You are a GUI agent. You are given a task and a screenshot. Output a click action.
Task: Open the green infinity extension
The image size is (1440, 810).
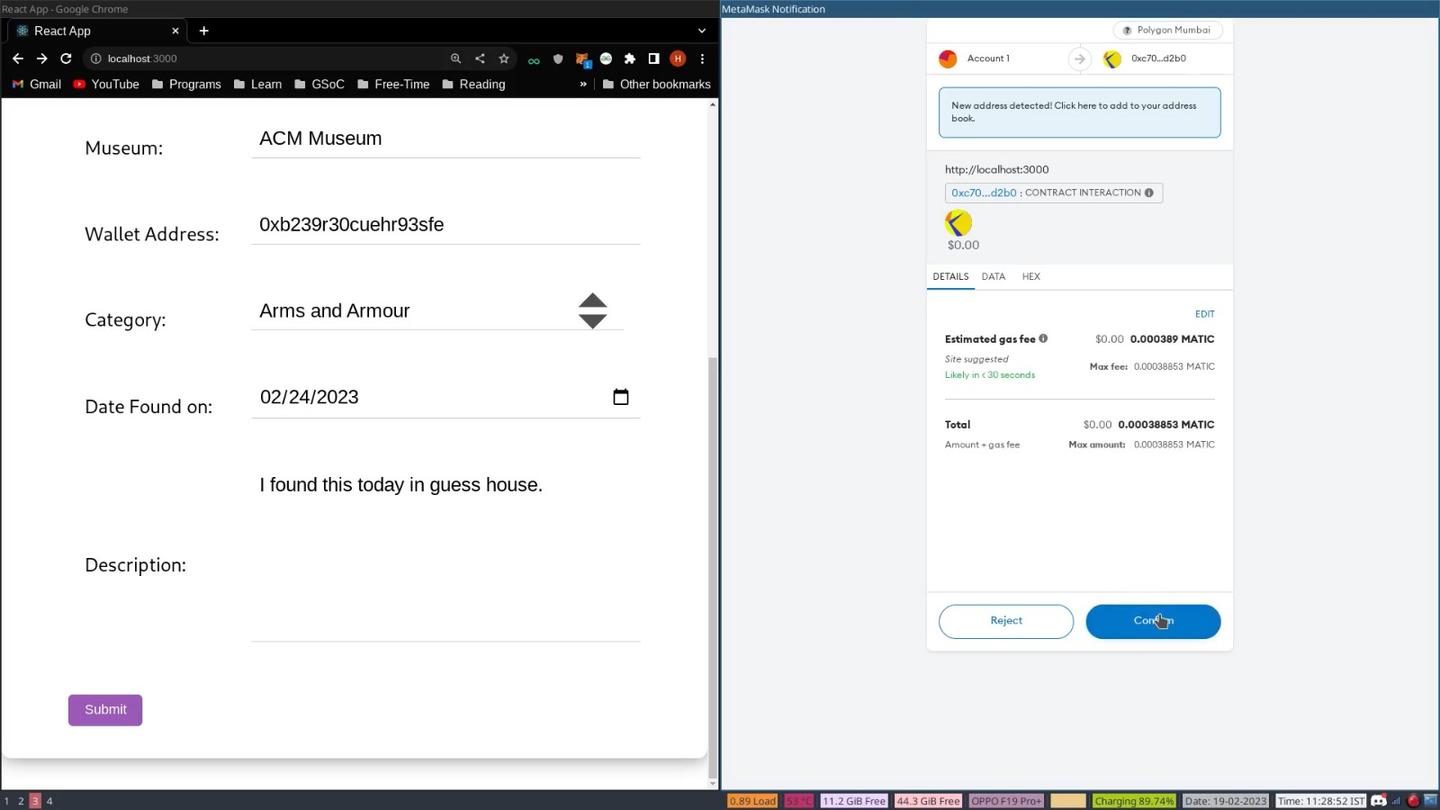(x=534, y=60)
